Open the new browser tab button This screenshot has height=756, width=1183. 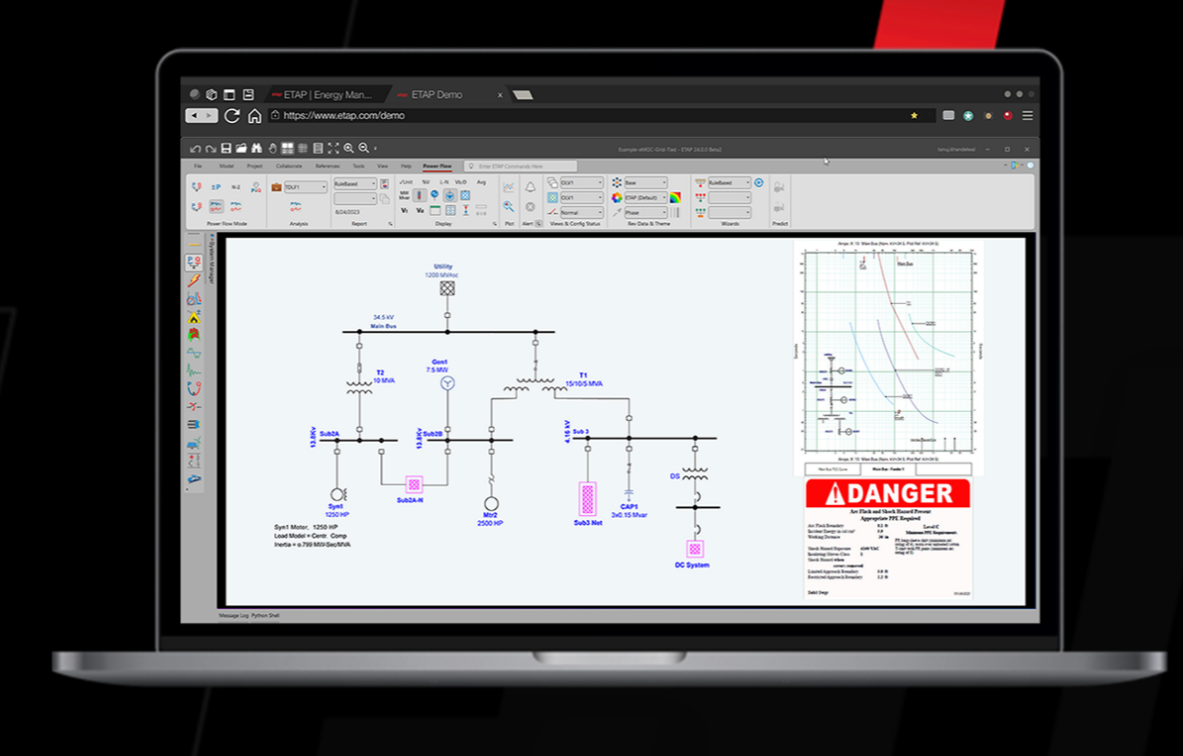point(523,95)
